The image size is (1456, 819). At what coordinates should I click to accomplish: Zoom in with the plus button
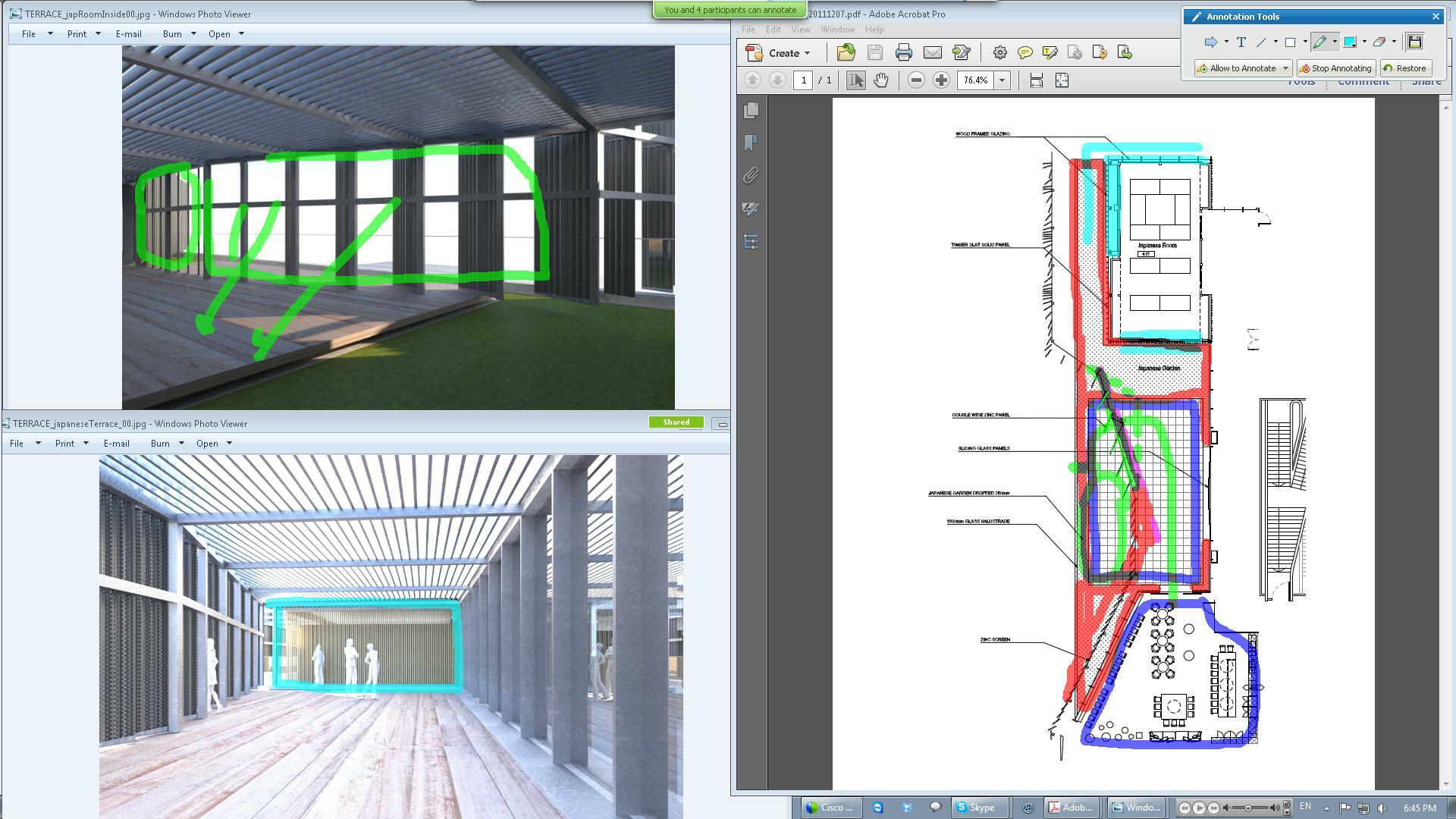tap(941, 80)
